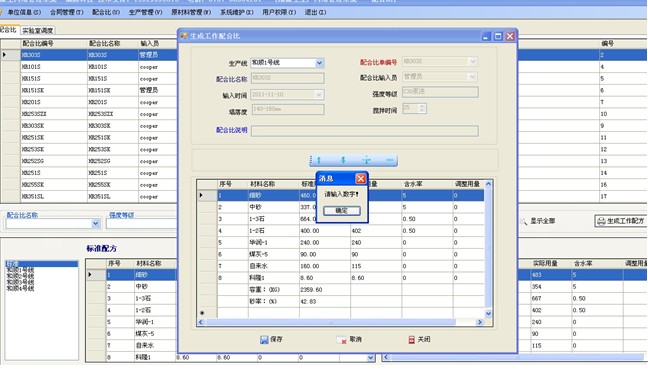The height and width of the screenshot is (369, 648).
Task: Open the 配合比名称 filter dropdown in main window
Action: [x=95, y=224]
